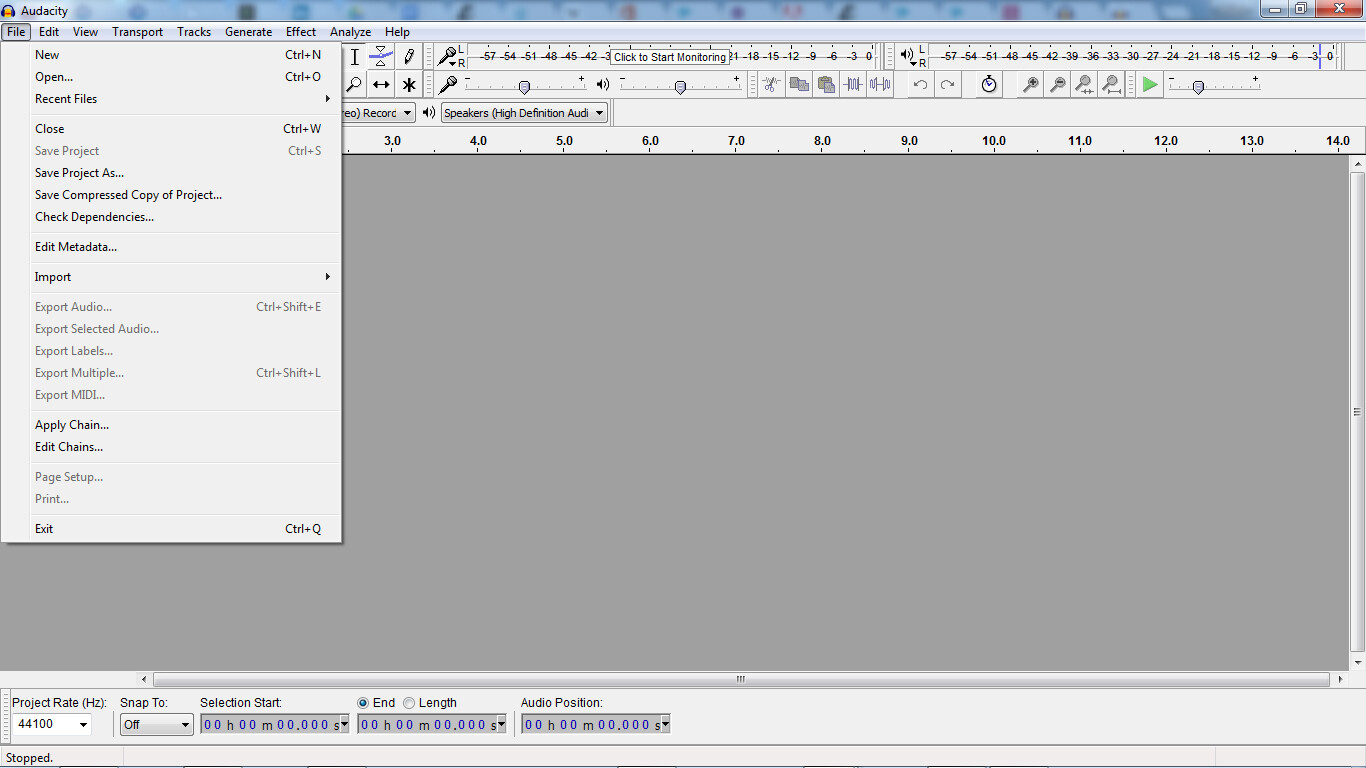Viewport: 1366px width, 768px height.
Task: Click the Paste icon on the toolbar
Action: (x=826, y=85)
